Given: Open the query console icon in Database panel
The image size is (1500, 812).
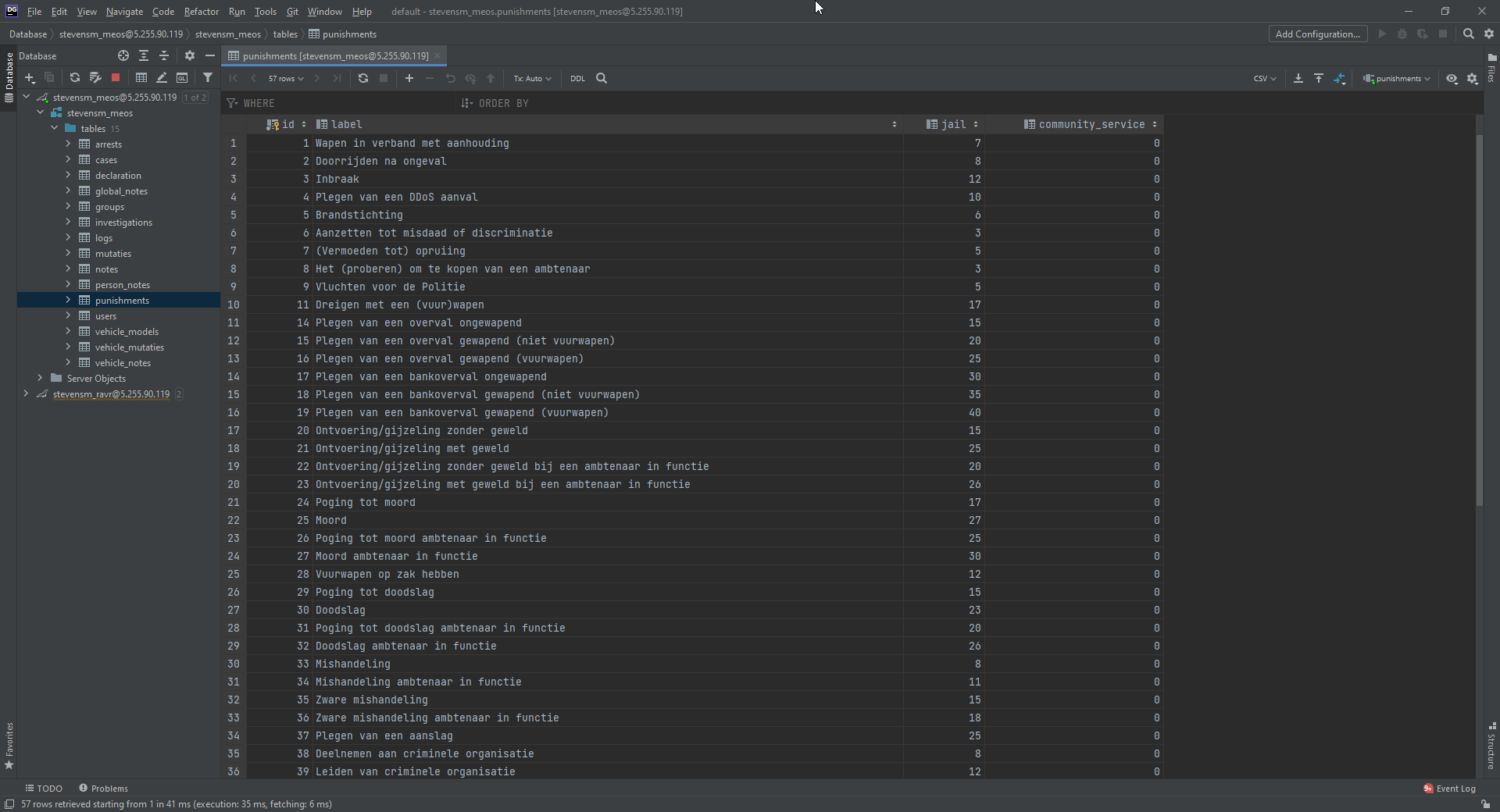Looking at the screenshot, I should (182, 77).
